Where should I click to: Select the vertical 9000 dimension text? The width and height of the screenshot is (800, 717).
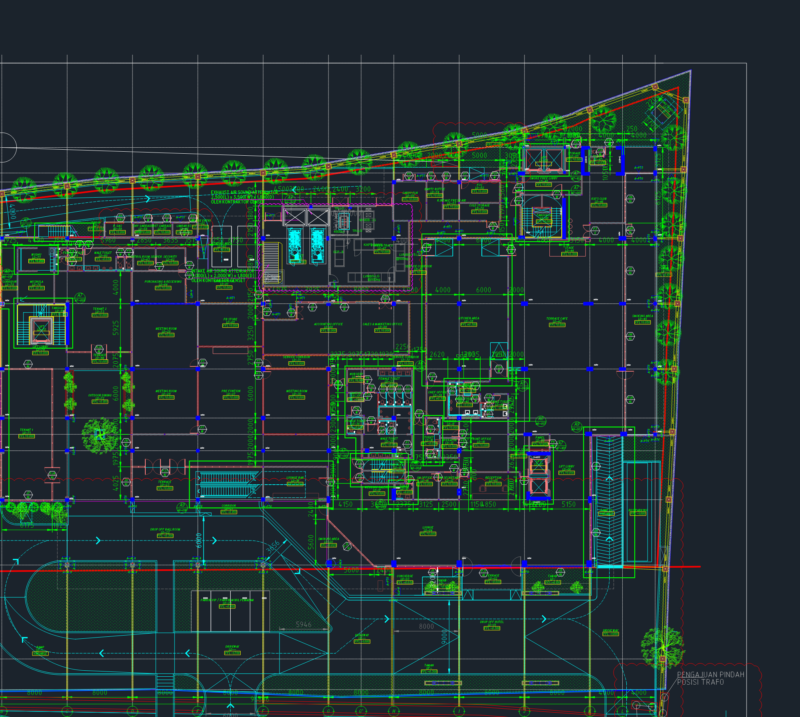[x=444, y=636]
